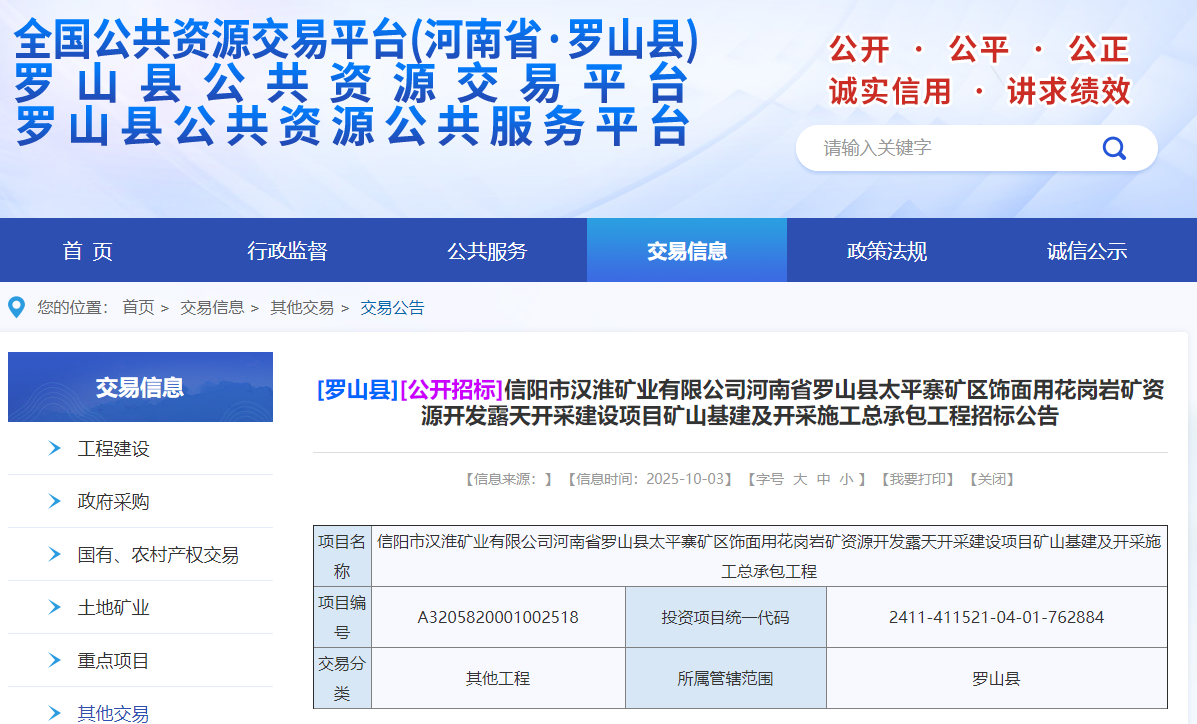Image resolution: width=1197 pixels, height=724 pixels.
Task: Expand the 土地矿业 sidebar chevron
Action: [x=55, y=608]
